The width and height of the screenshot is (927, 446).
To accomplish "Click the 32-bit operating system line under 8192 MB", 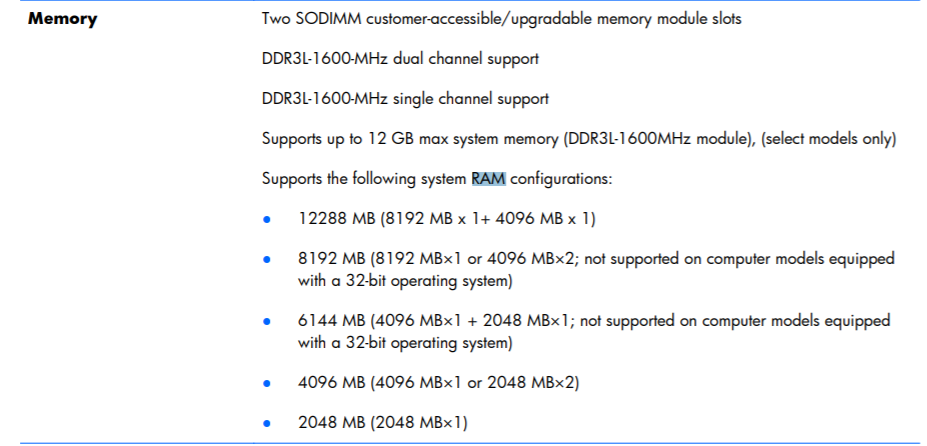I will [x=405, y=281].
